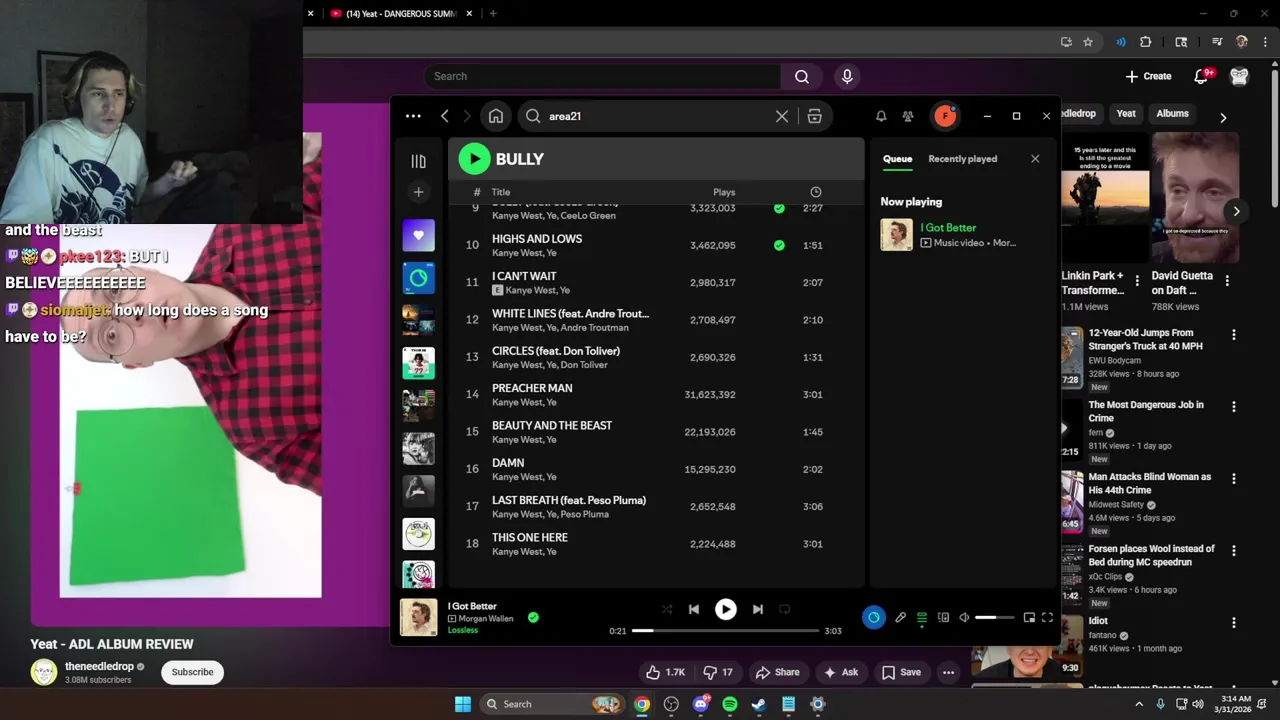The height and width of the screenshot is (720, 1280).
Task: Click YouTube Create button
Action: [x=1148, y=76]
